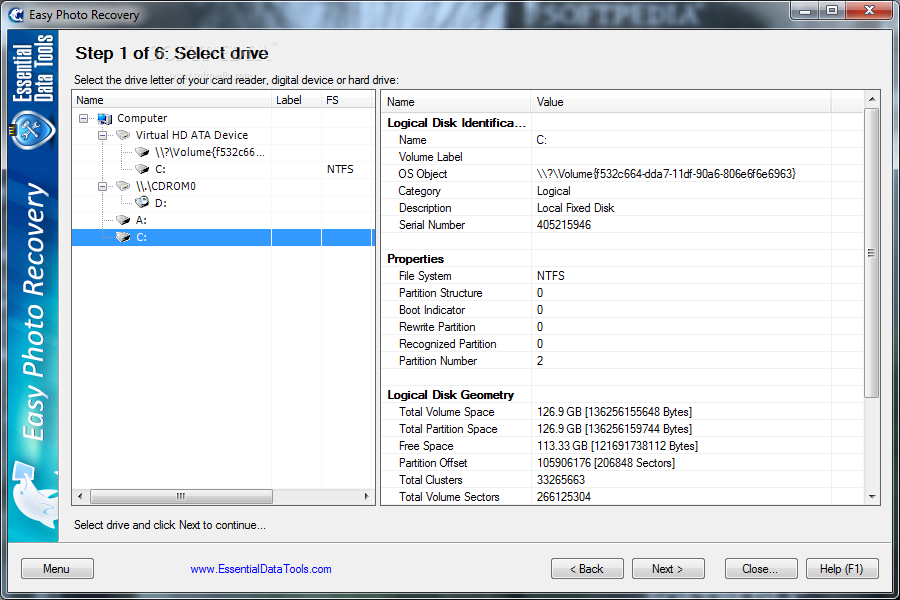Select the Computer root item
This screenshot has height=600, width=900.
pyautogui.click(x=142, y=118)
